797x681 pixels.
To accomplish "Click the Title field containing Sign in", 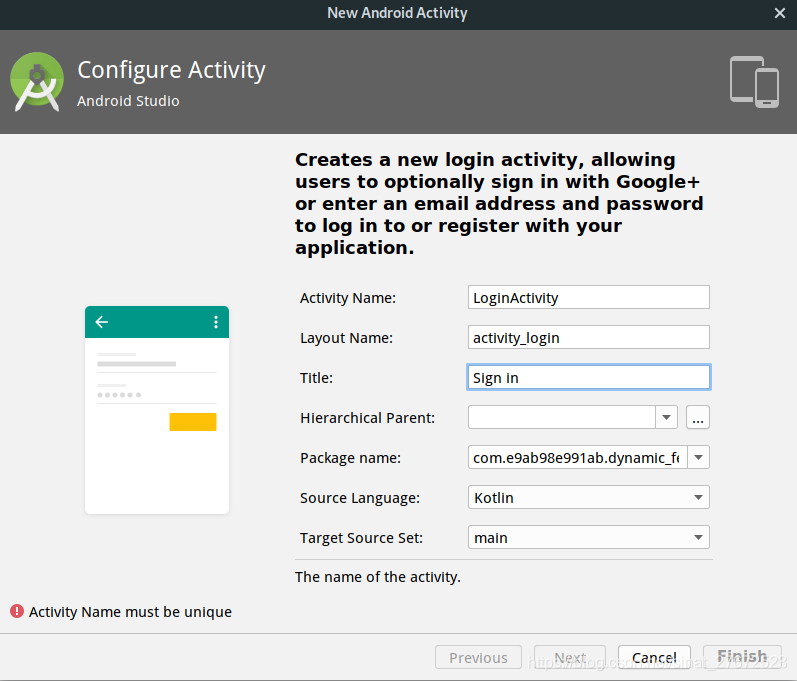I will (x=589, y=378).
